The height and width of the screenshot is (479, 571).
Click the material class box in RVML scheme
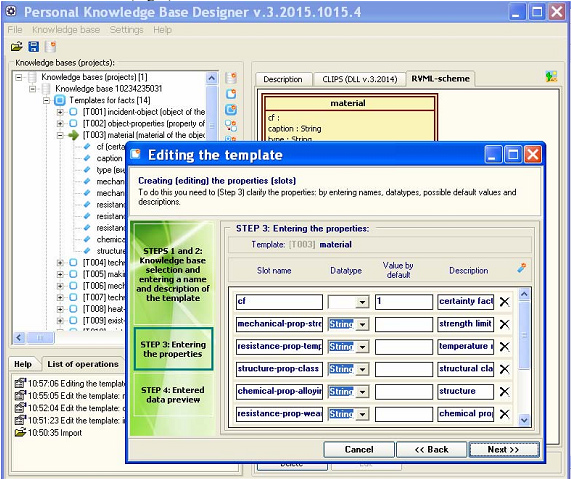[349, 118]
